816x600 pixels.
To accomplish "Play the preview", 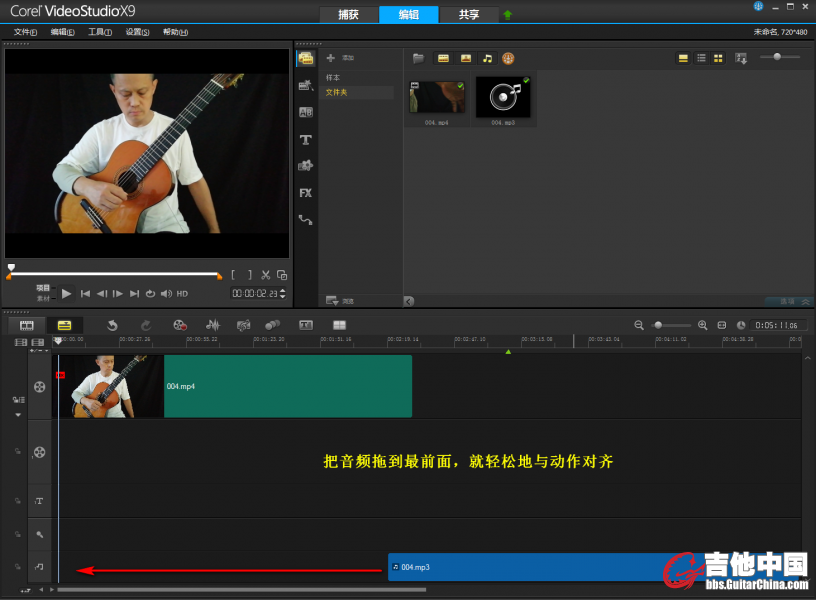I will [66, 294].
